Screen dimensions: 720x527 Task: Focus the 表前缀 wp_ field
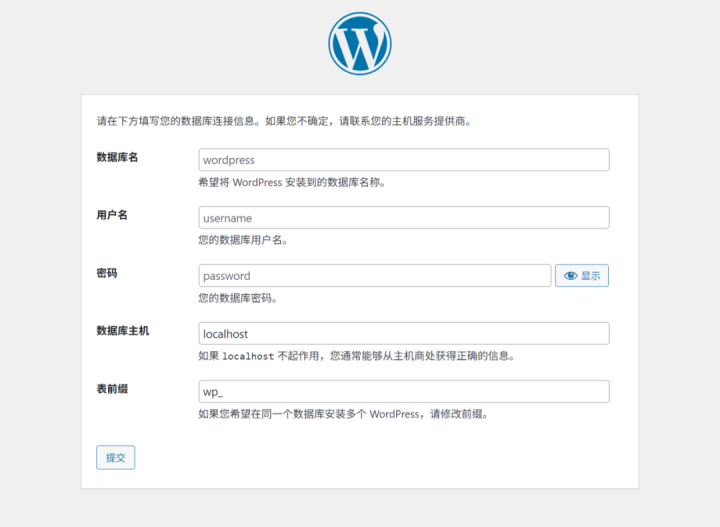pos(404,392)
